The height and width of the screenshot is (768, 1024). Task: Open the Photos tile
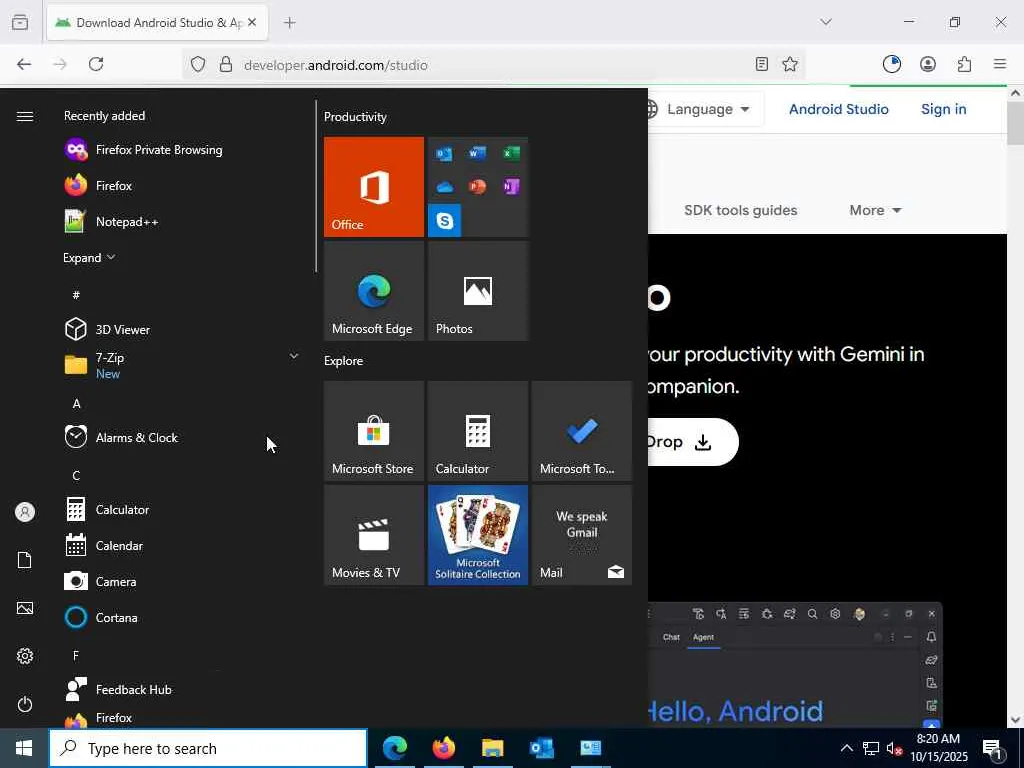477,291
